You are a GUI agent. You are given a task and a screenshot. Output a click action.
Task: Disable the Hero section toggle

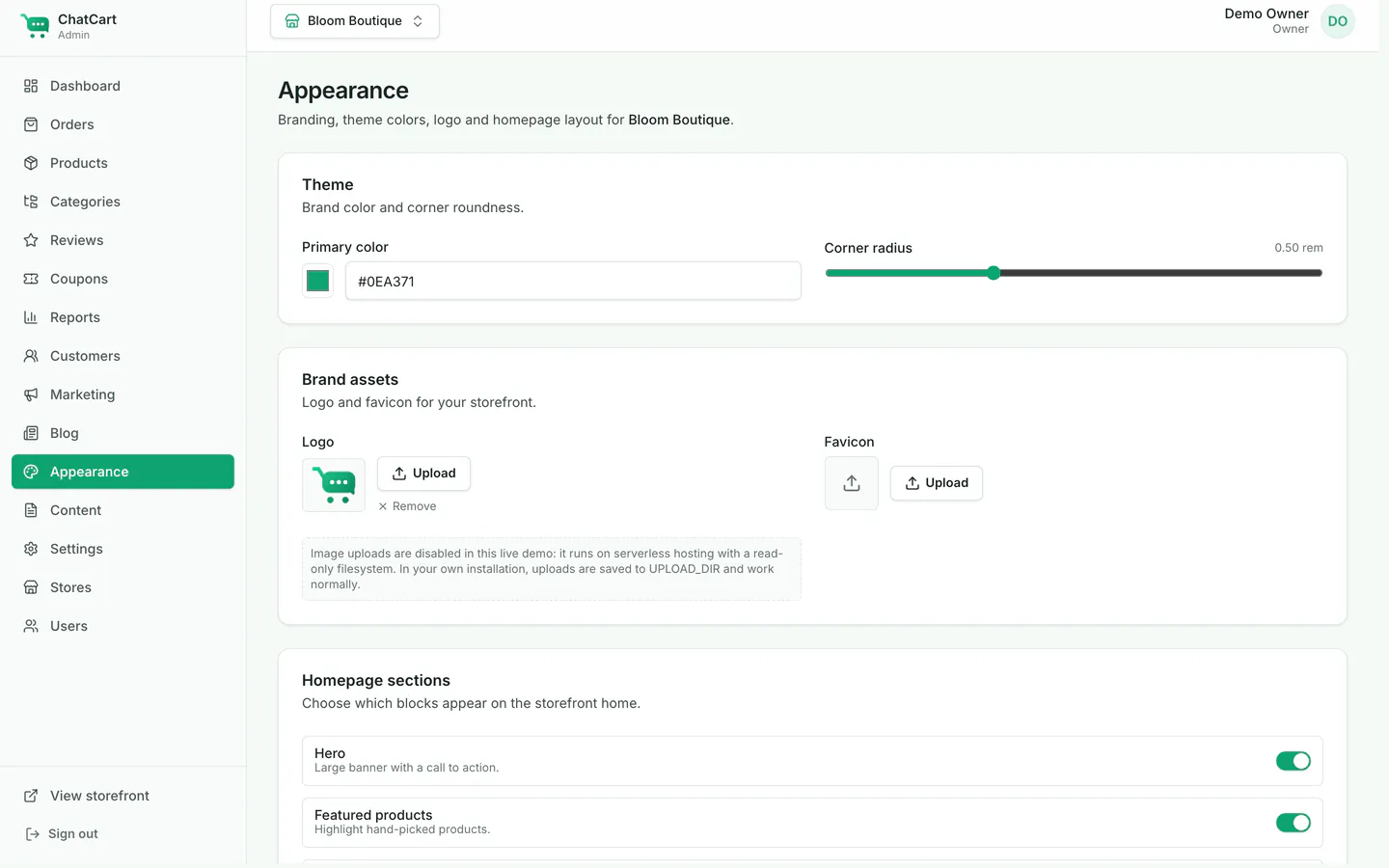[x=1294, y=761]
